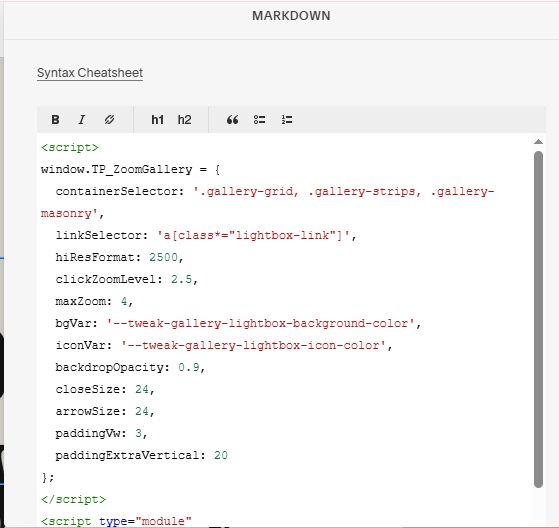
Task: Open the Syntax Cheatsheet link
Action: pos(90,73)
